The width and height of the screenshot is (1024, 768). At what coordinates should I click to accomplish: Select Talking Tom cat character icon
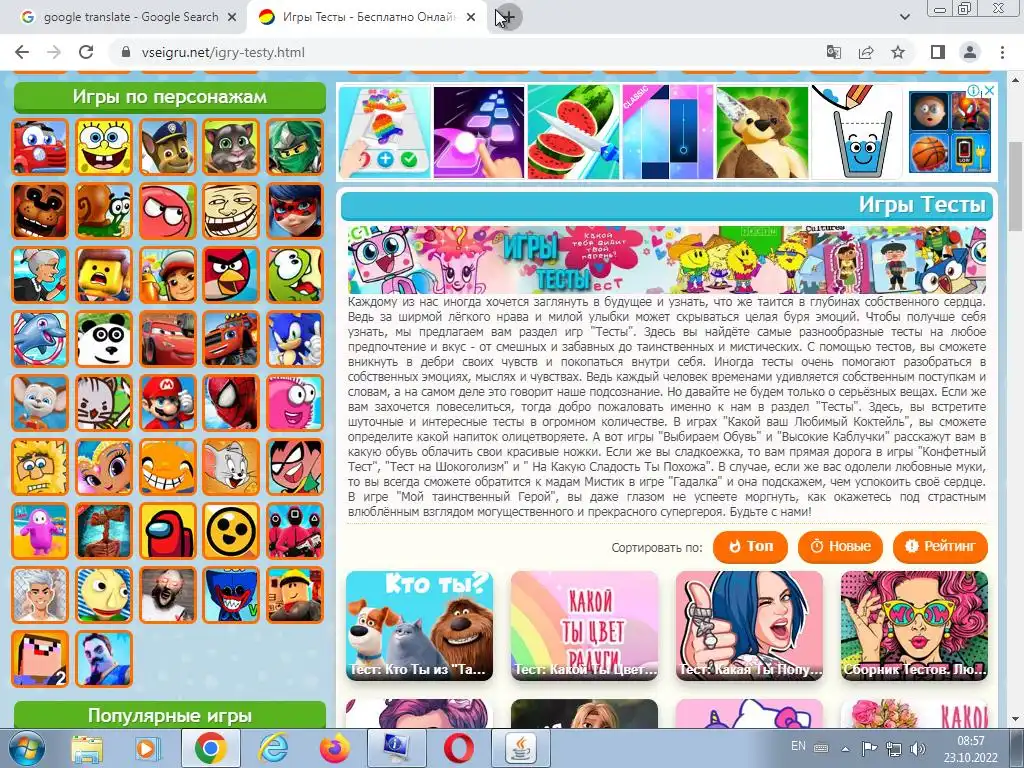[231, 147]
